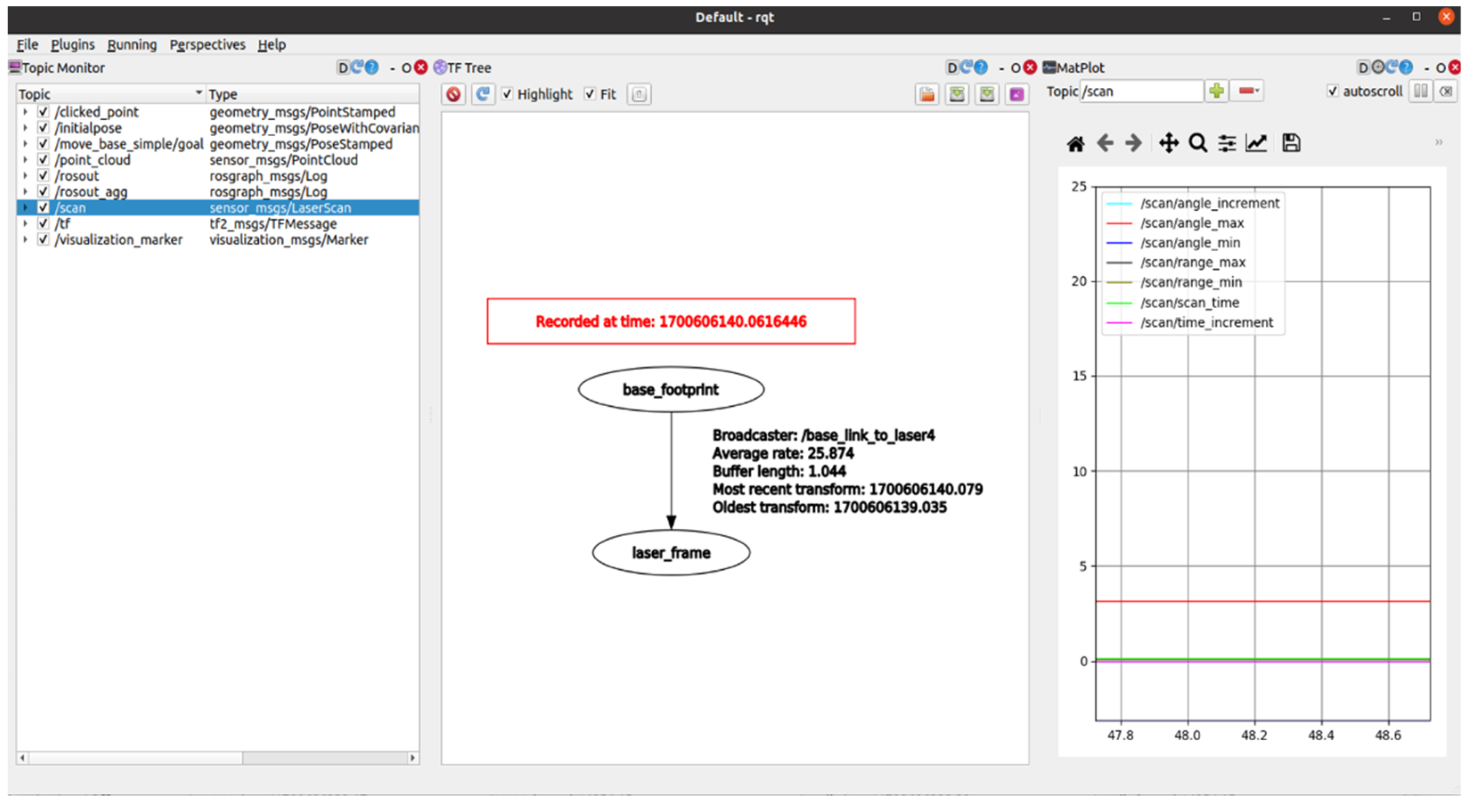Click green plus to add /scan topic

(x=1216, y=91)
